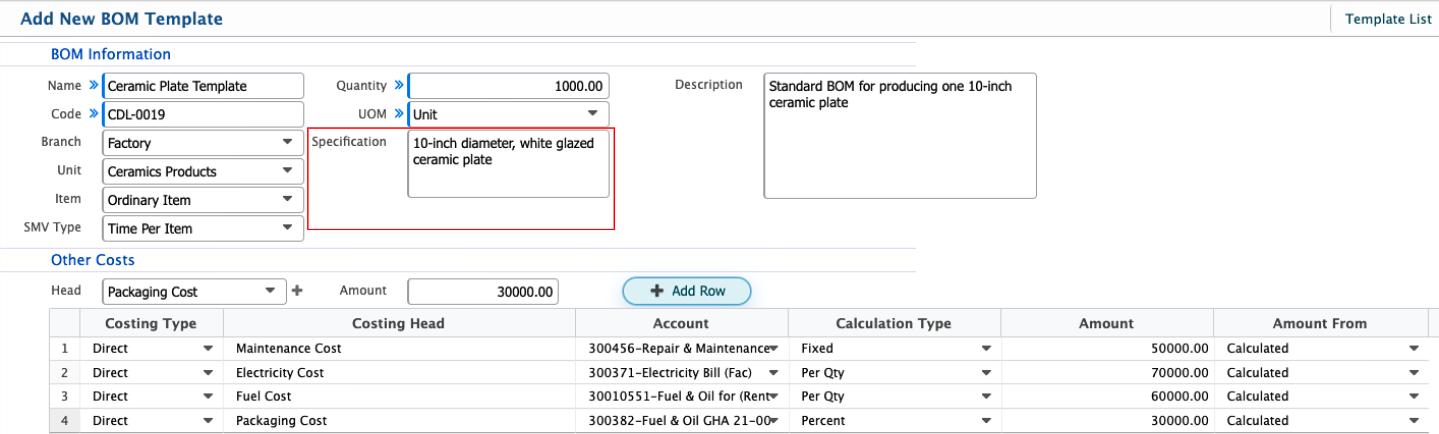The height and width of the screenshot is (434, 1439).
Task: Focus the Quantity field 1000.00
Action: (x=508, y=86)
